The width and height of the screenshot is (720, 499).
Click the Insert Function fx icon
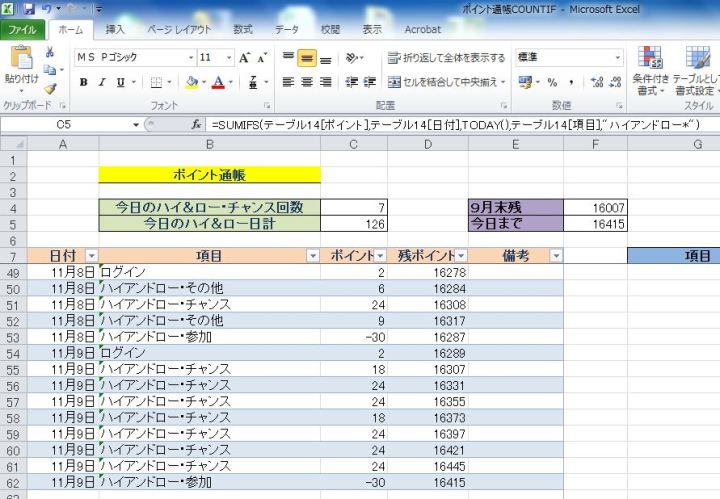[197, 125]
